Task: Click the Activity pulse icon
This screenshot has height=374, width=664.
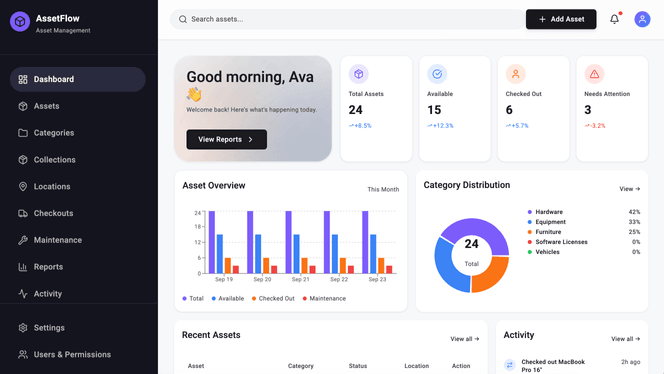Action: pos(23,294)
